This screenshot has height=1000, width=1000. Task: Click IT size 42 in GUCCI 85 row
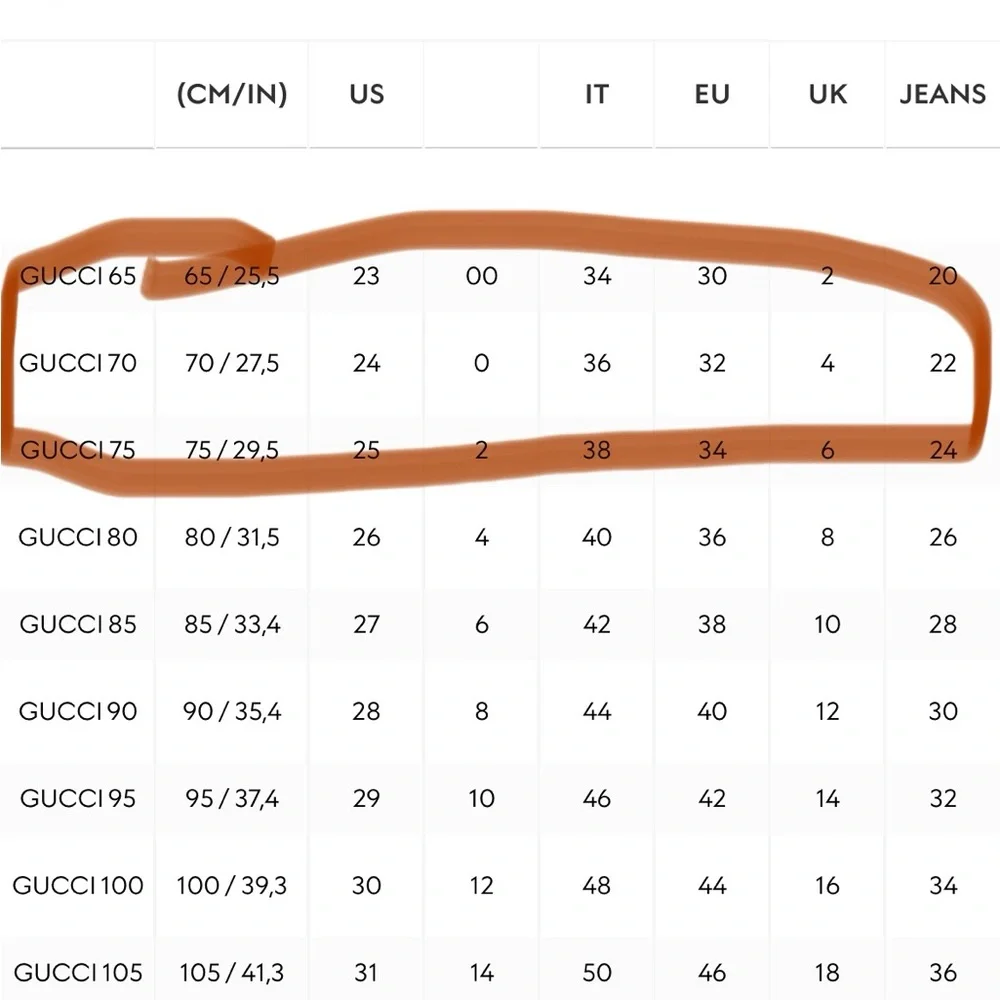click(x=597, y=624)
